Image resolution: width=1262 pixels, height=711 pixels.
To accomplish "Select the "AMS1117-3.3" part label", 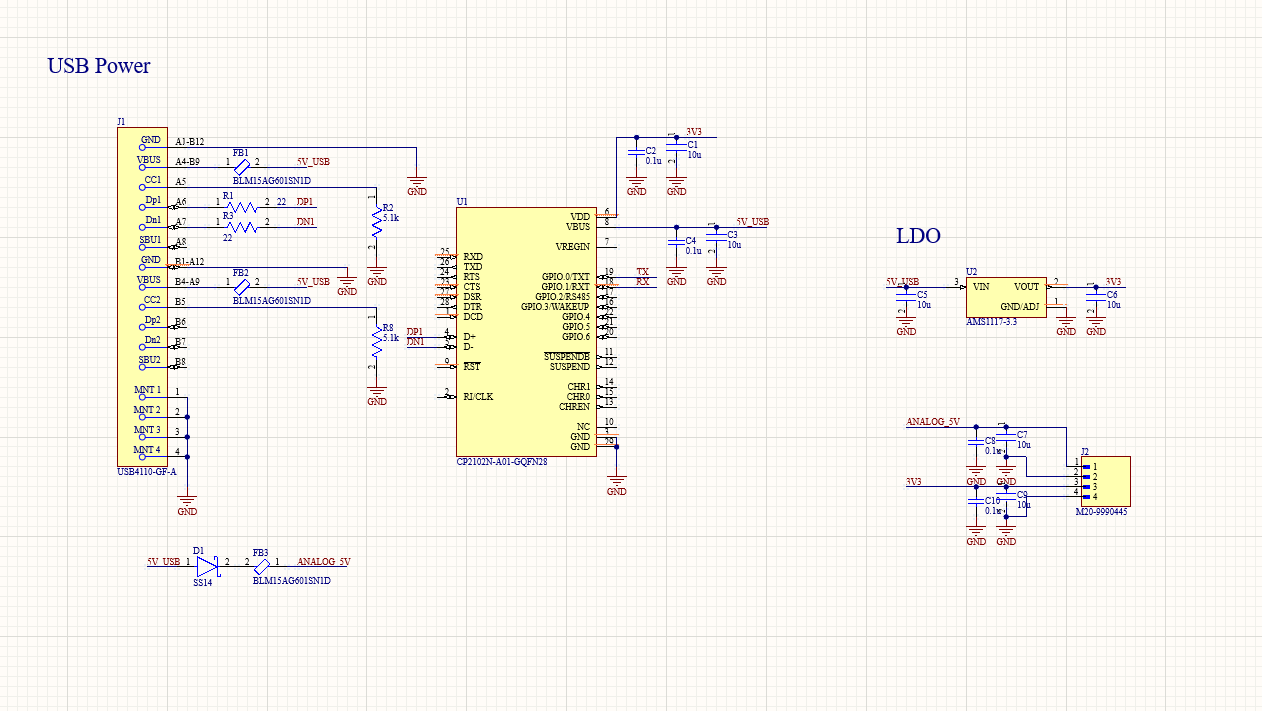I will pos(991,322).
